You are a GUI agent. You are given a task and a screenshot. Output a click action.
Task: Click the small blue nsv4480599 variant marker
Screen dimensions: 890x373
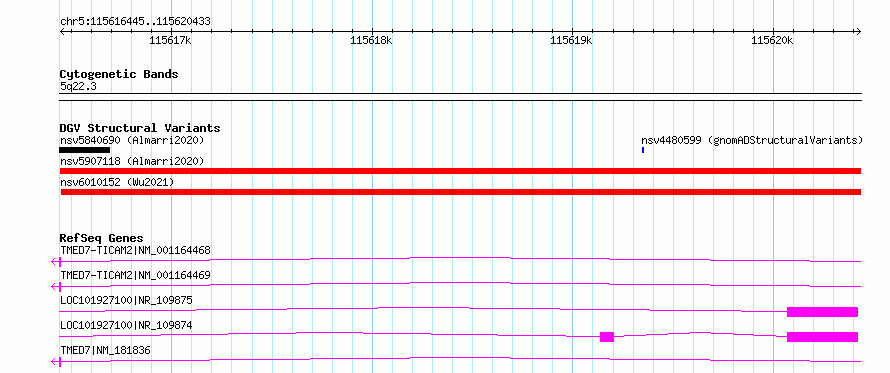pos(643,150)
